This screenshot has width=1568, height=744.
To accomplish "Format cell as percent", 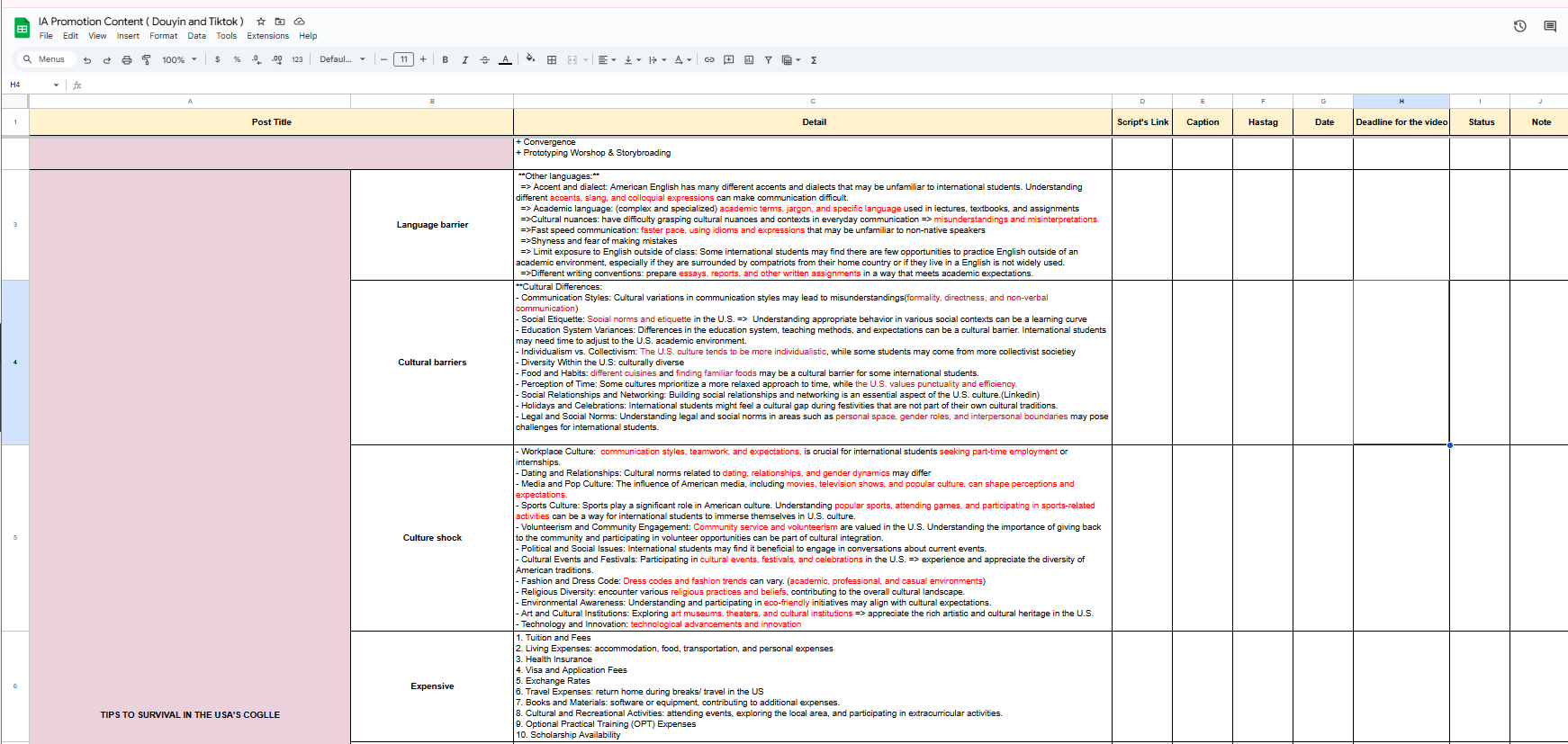I will click(237, 60).
